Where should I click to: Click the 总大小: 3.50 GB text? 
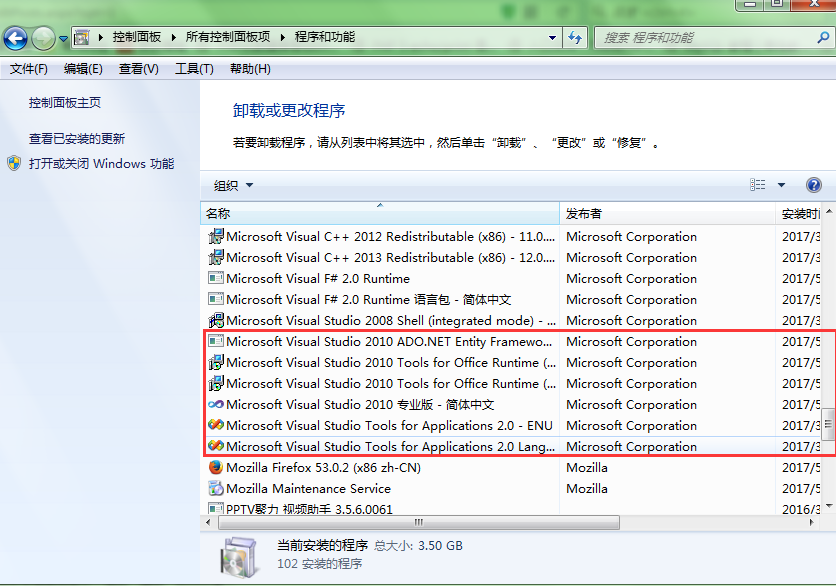tap(418, 545)
